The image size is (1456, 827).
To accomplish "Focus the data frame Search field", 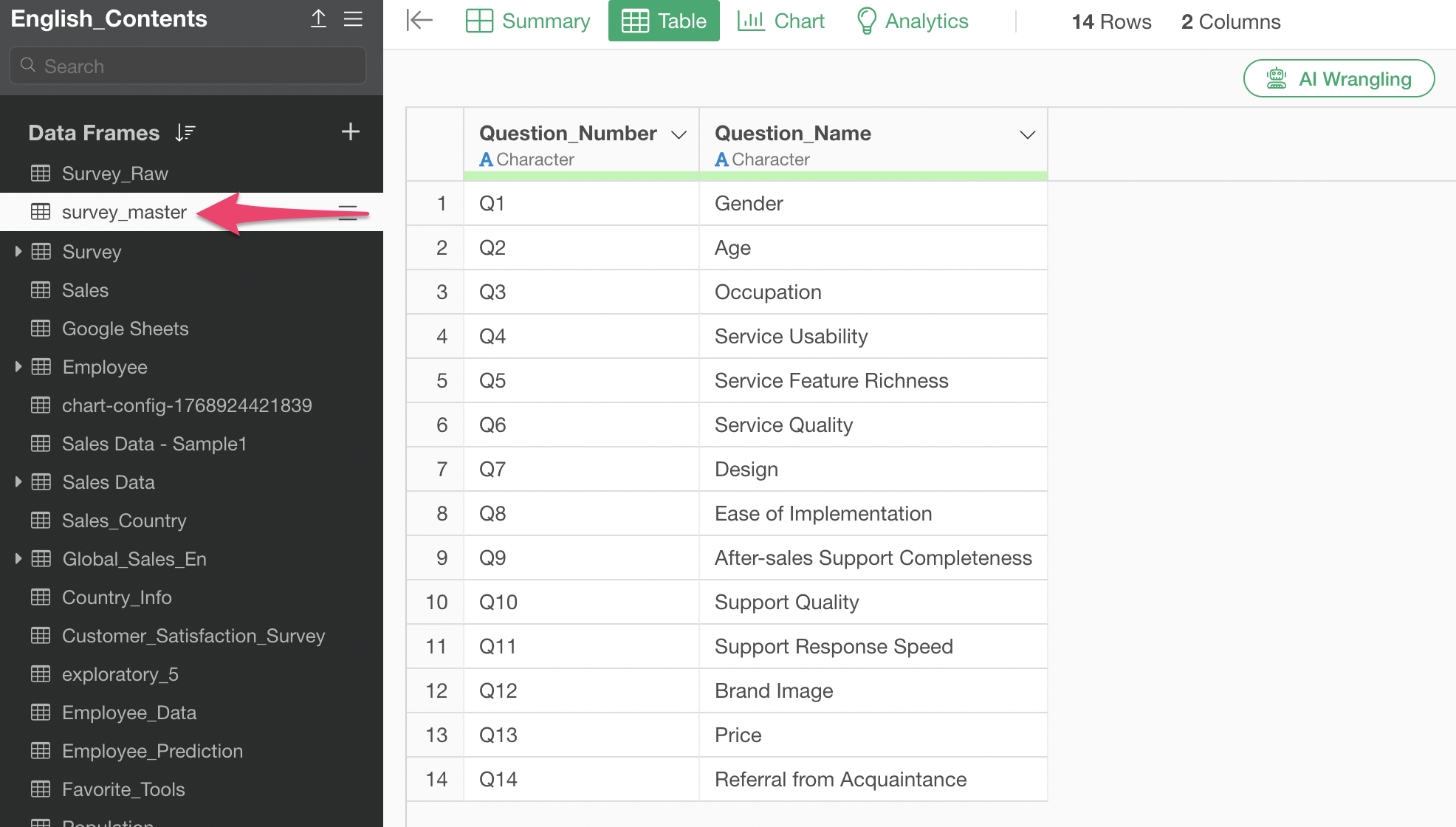I will point(188,66).
